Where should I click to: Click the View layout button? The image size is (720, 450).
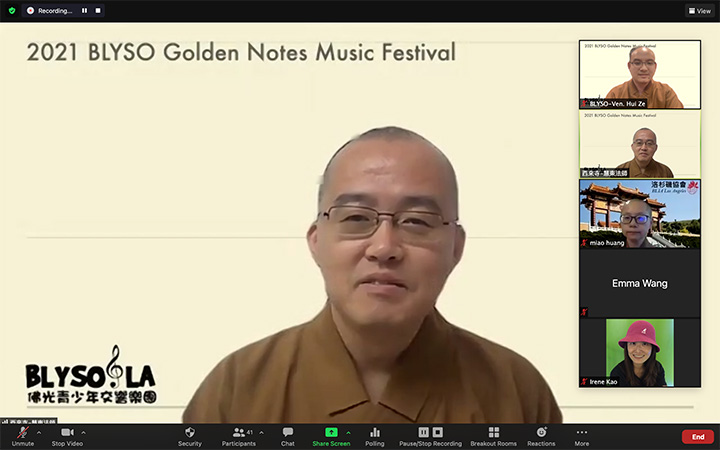click(x=700, y=11)
